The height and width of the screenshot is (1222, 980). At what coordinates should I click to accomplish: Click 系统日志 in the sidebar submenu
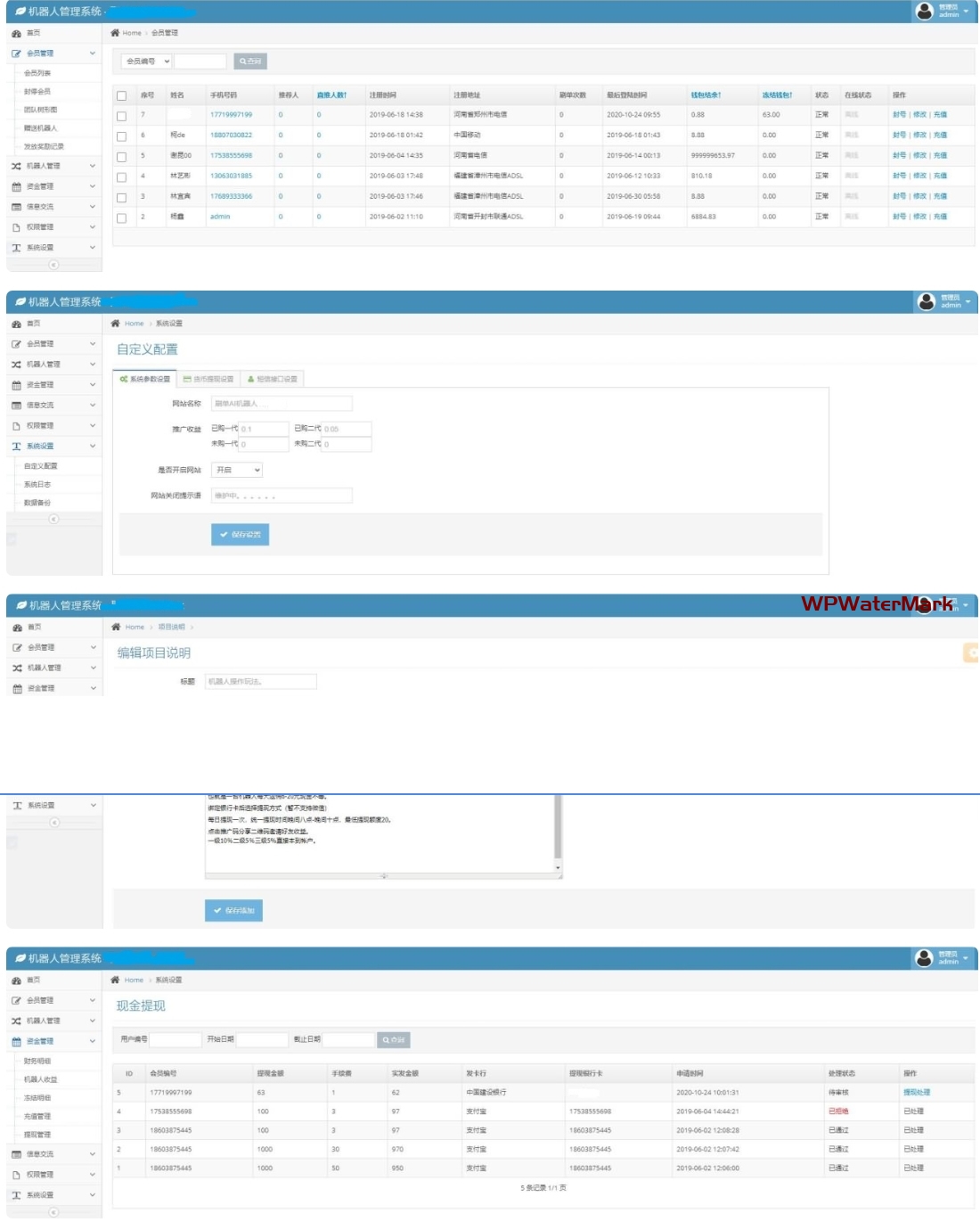click(37, 485)
